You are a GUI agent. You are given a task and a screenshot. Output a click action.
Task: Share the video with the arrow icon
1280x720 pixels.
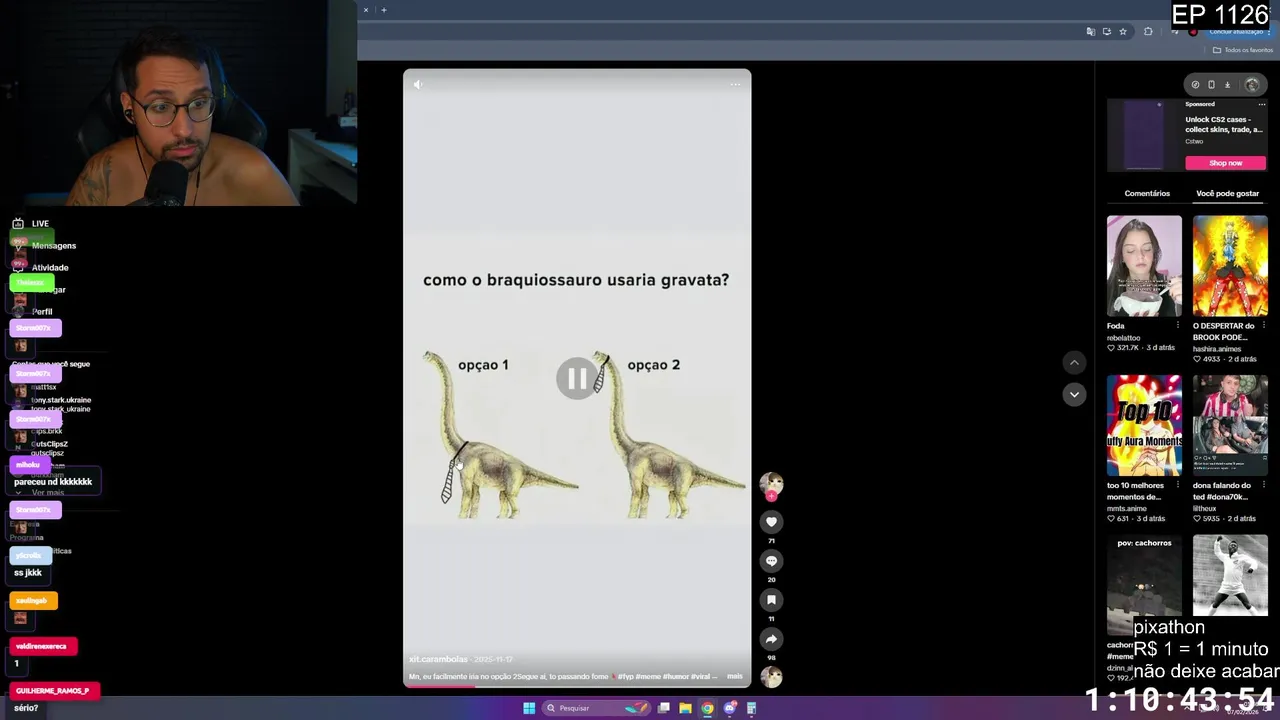tap(771, 639)
